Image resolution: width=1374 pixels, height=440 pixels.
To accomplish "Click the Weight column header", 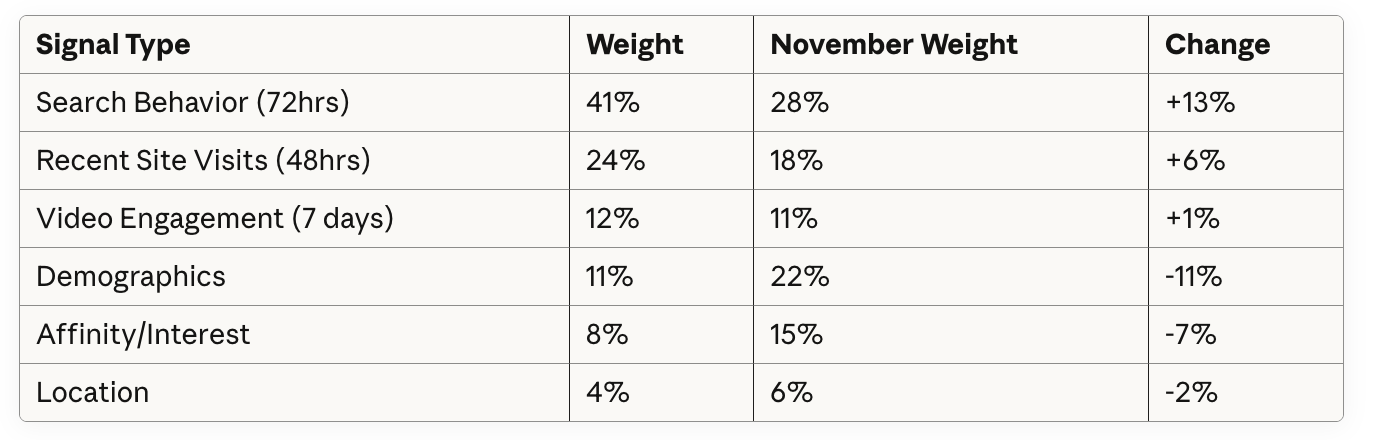I will [635, 45].
